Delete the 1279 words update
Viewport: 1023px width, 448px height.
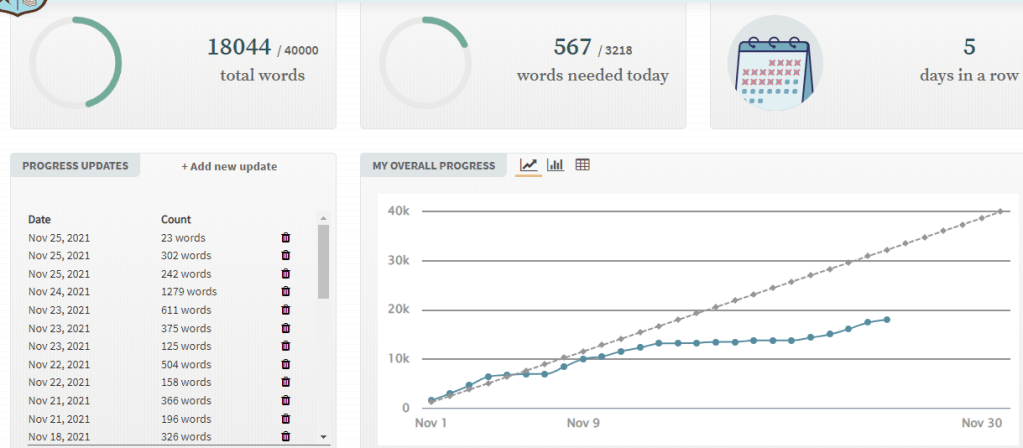click(x=286, y=292)
